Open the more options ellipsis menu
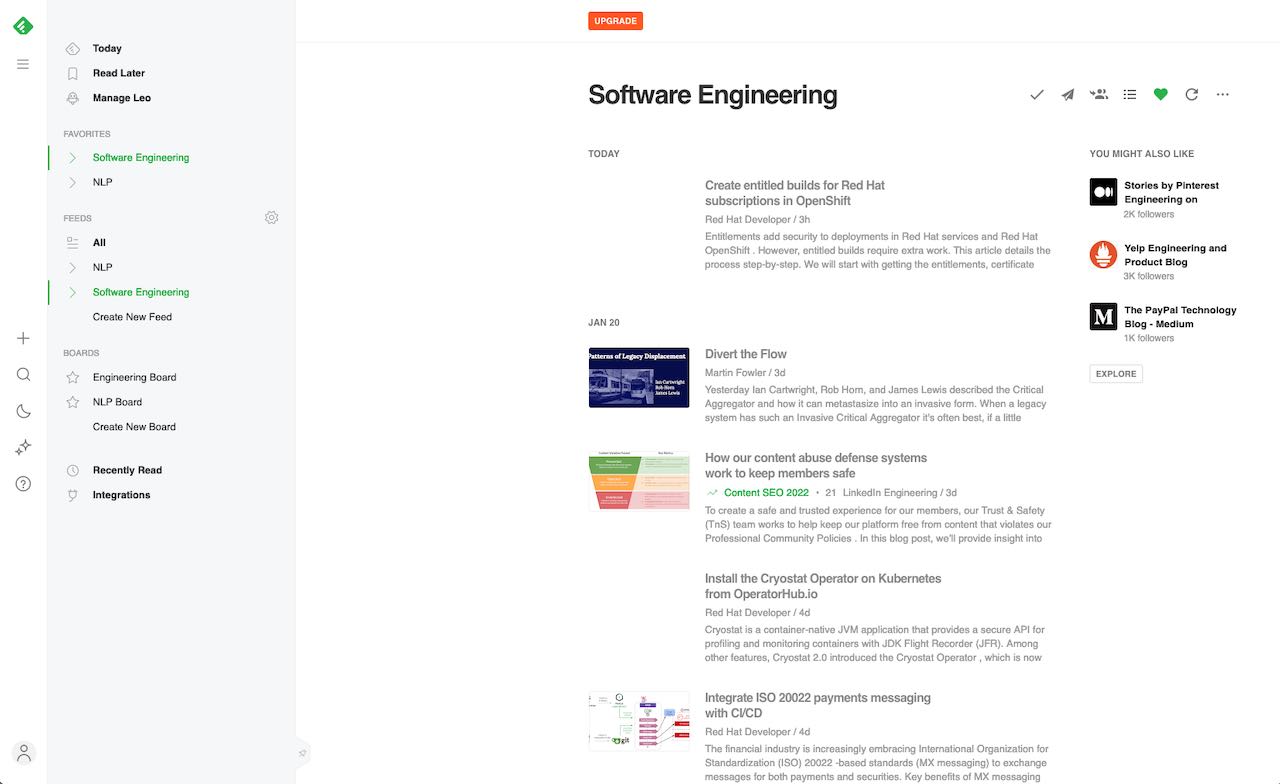 coord(1222,94)
